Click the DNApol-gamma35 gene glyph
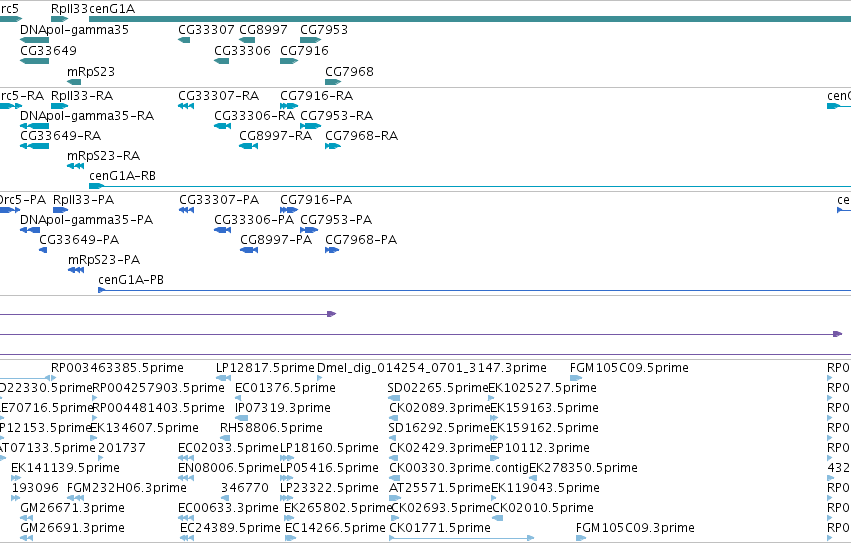Image resolution: width=851 pixels, height=543 pixels. [34, 40]
